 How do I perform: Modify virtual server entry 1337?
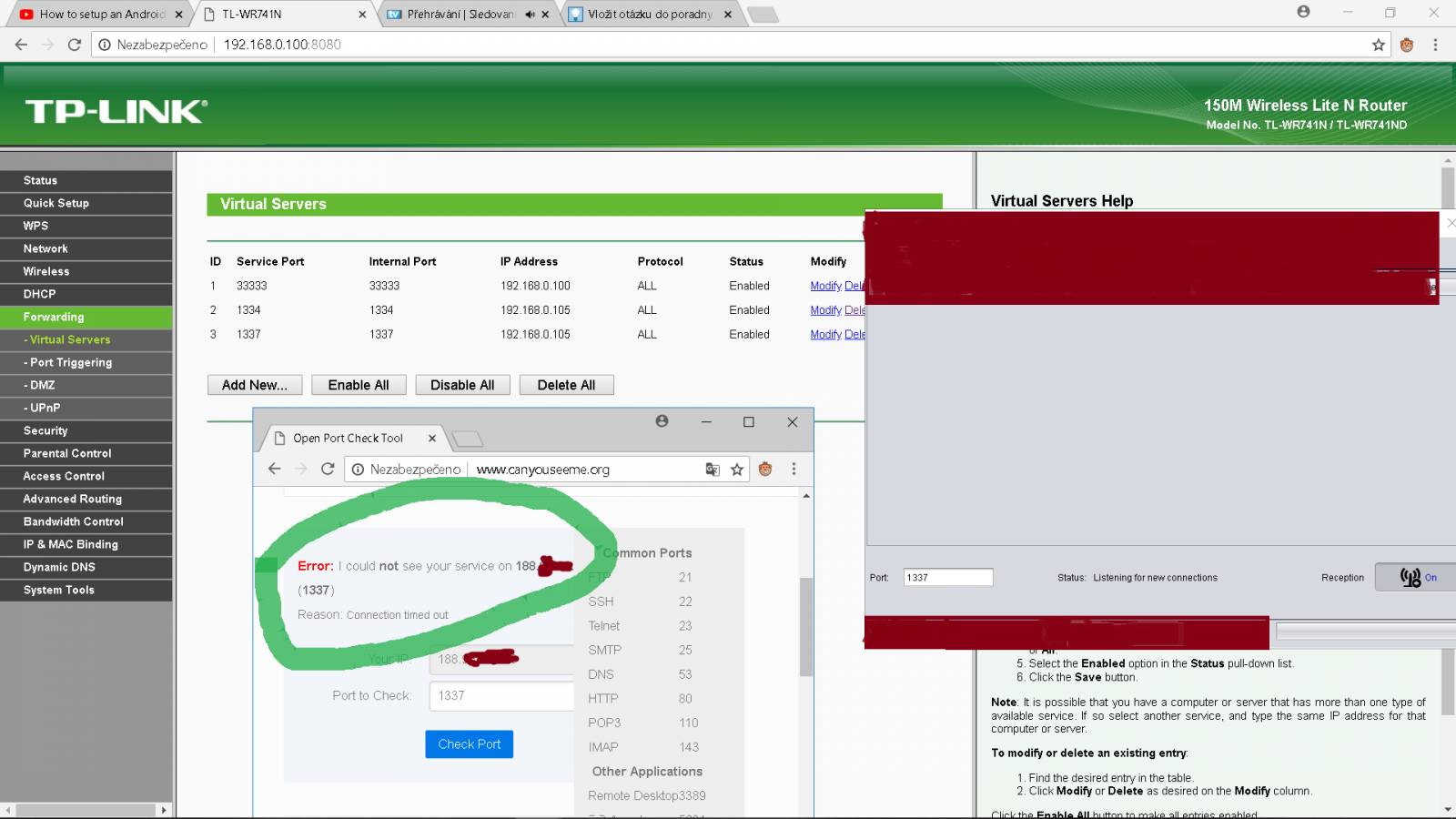[x=825, y=335]
